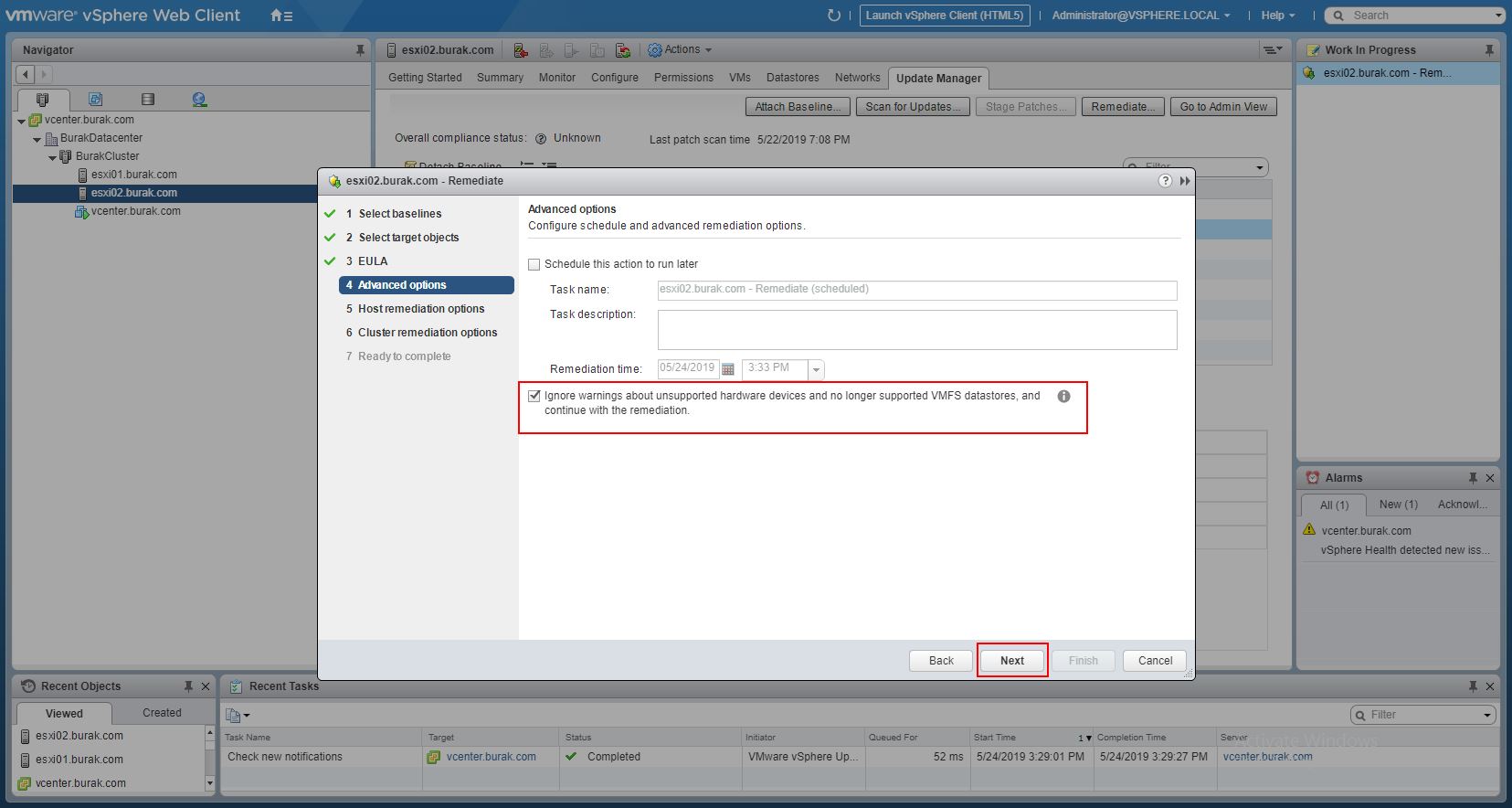Image resolution: width=1512 pixels, height=808 pixels.
Task: Open the Summary tab
Action: point(500,78)
